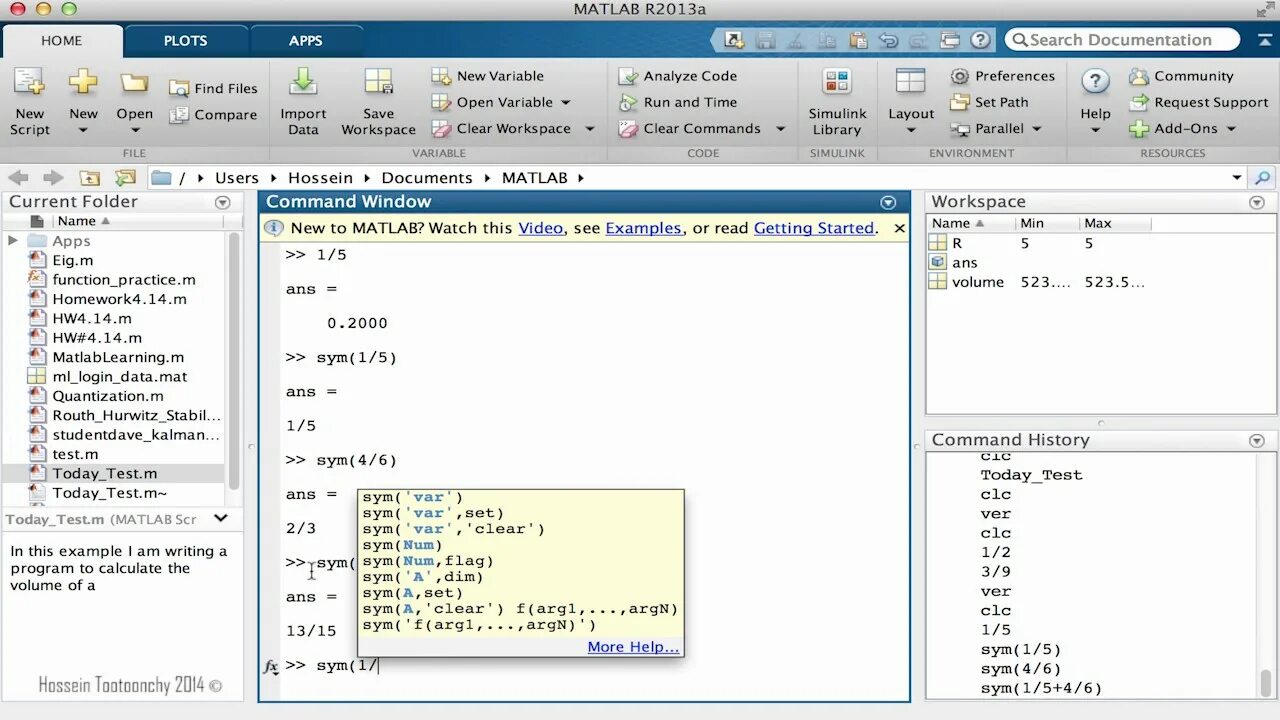
Task: Select ml_login_data.mat file
Action: pyautogui.click(x=120, y=377)
